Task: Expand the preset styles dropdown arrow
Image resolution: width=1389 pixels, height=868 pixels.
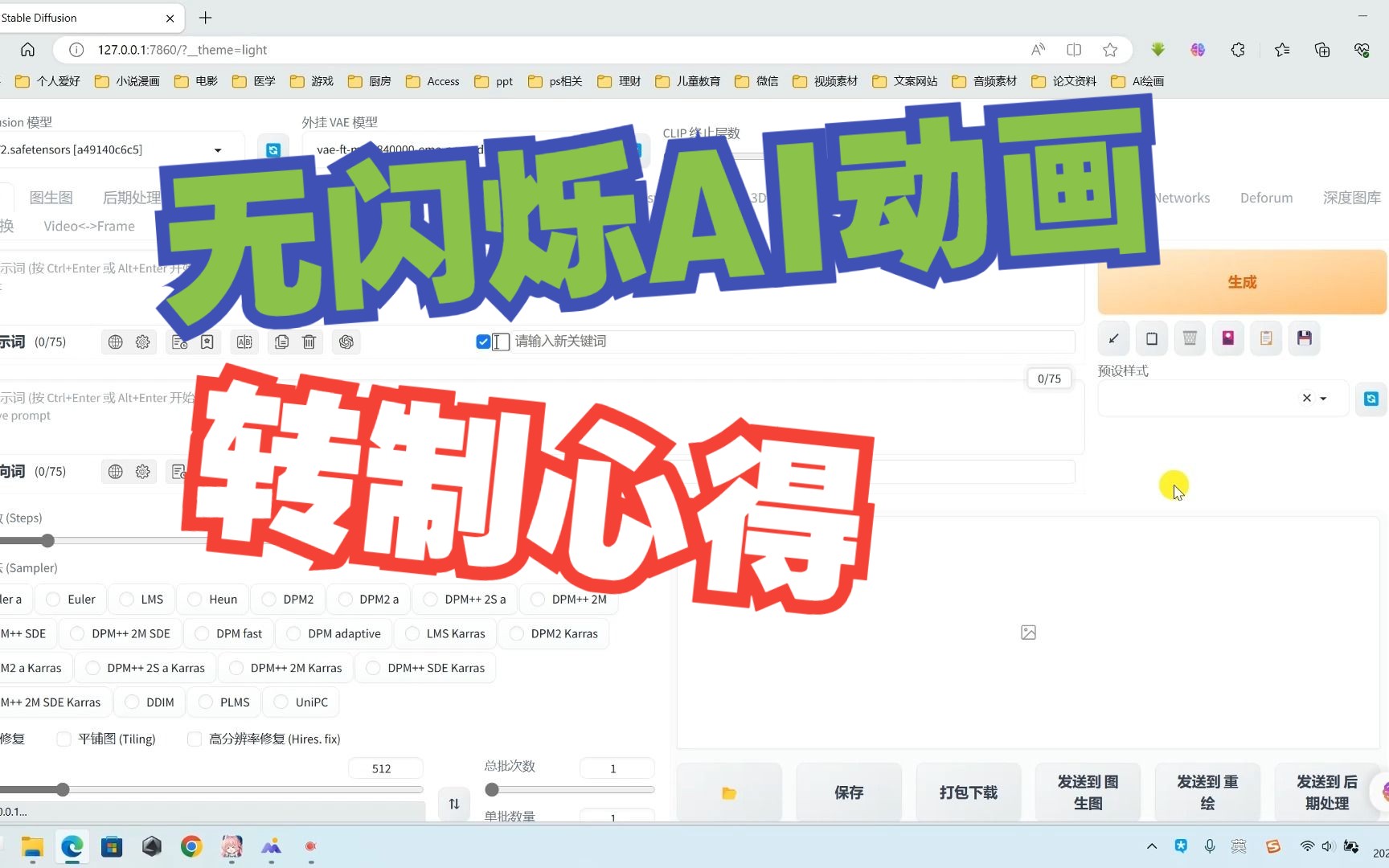Action: [1323, 399]
